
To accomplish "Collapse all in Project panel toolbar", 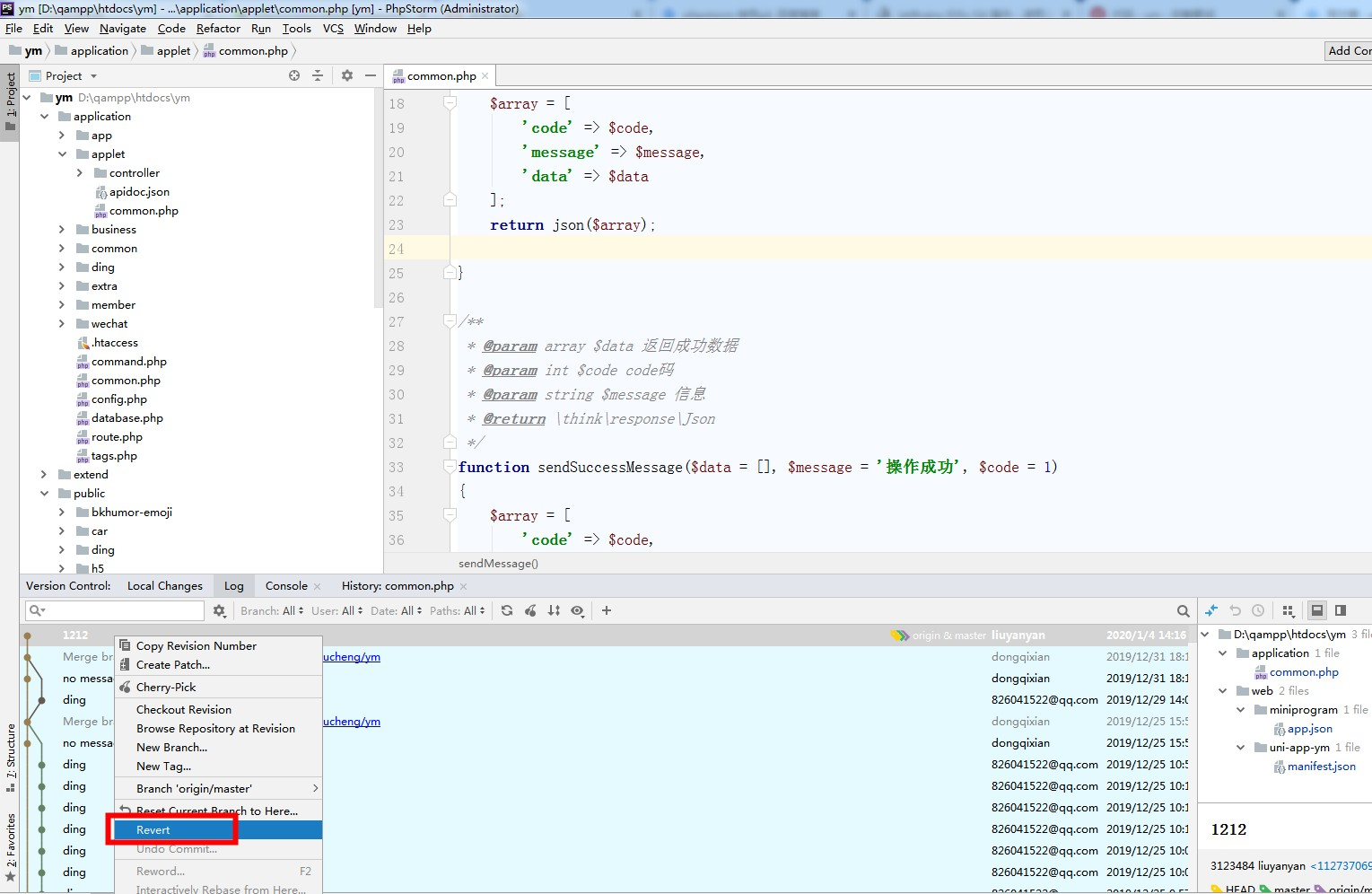I will coord(318,76).
